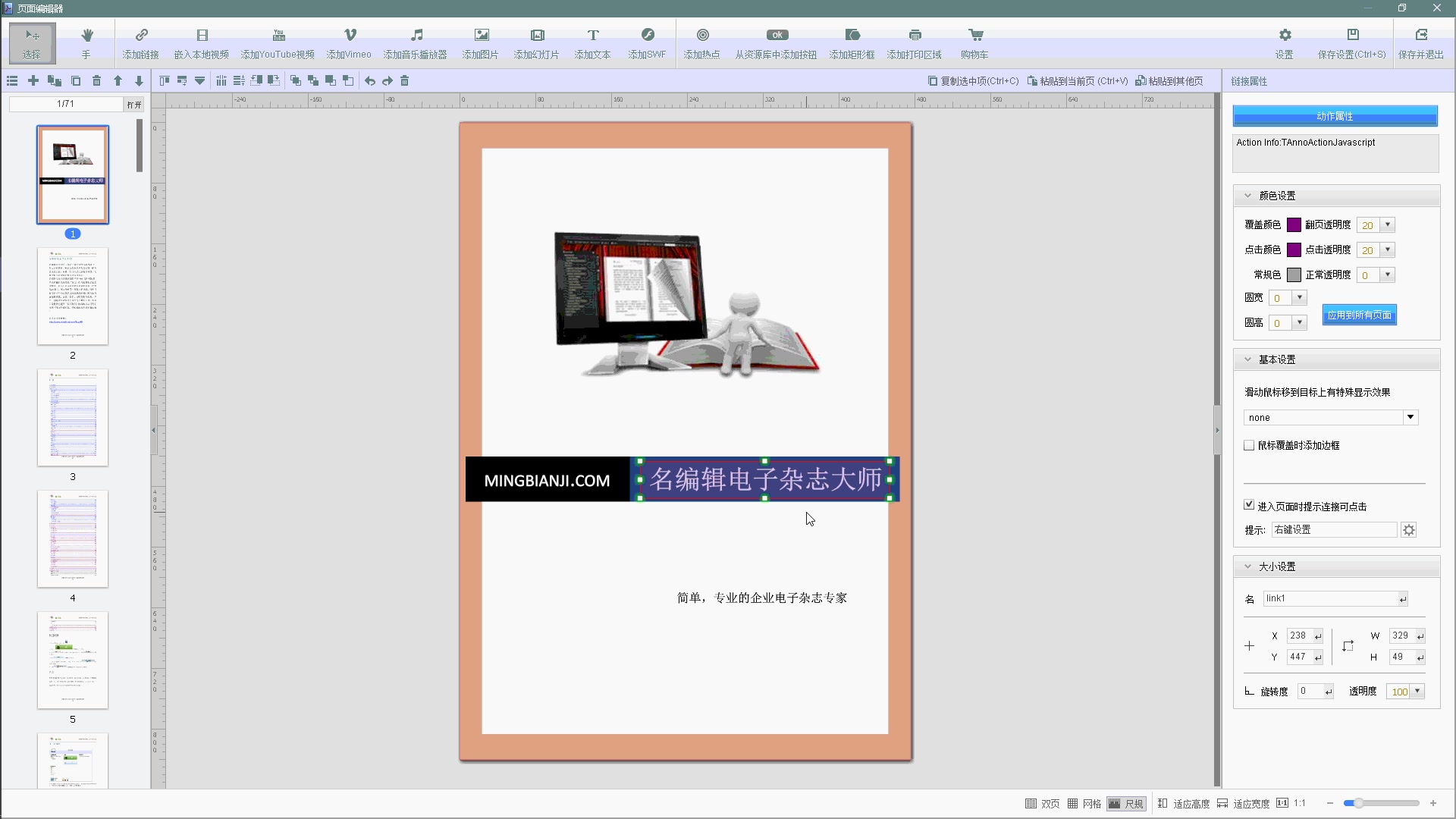Screen dimensions: 1456x819
Task: Toggle the Ruler (尺规) view option
Action: tap(1126, 804)
